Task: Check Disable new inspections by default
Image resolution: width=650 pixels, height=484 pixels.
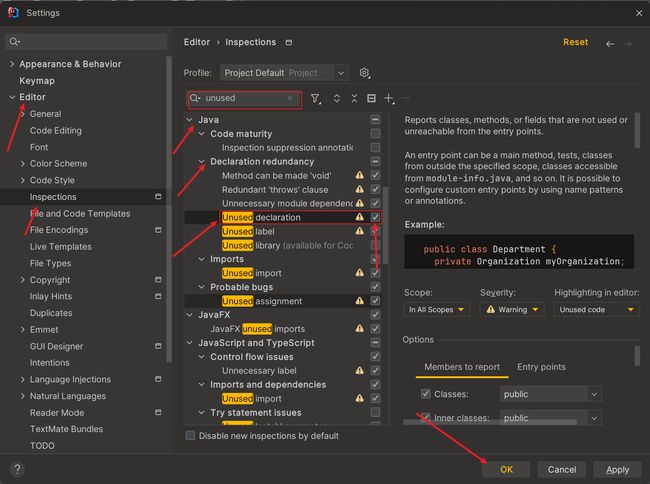Action: click(190, 436)
